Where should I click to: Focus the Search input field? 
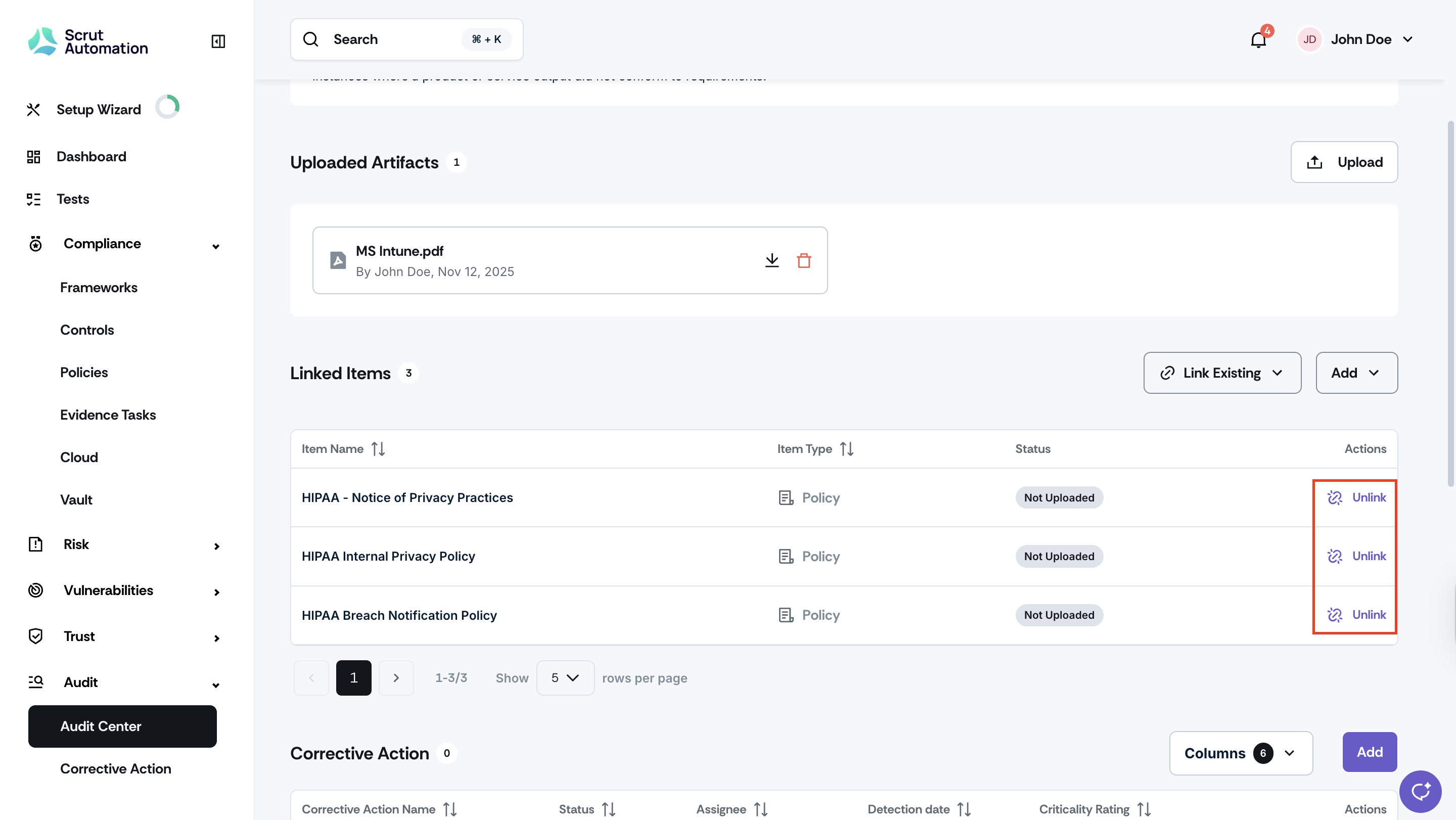(x=406, y=39)
